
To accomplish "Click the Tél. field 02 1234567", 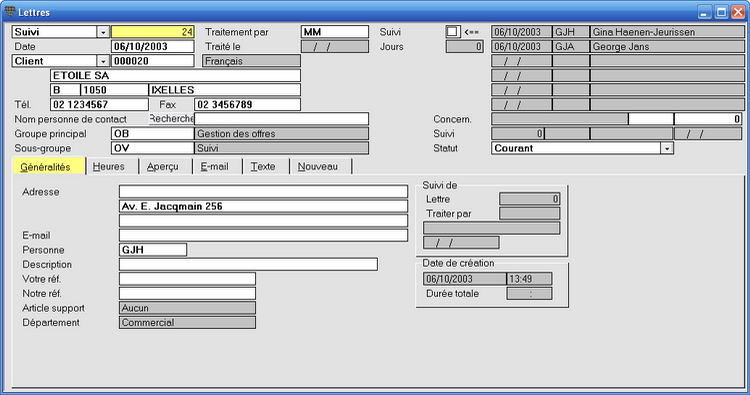I will point(99,104).
